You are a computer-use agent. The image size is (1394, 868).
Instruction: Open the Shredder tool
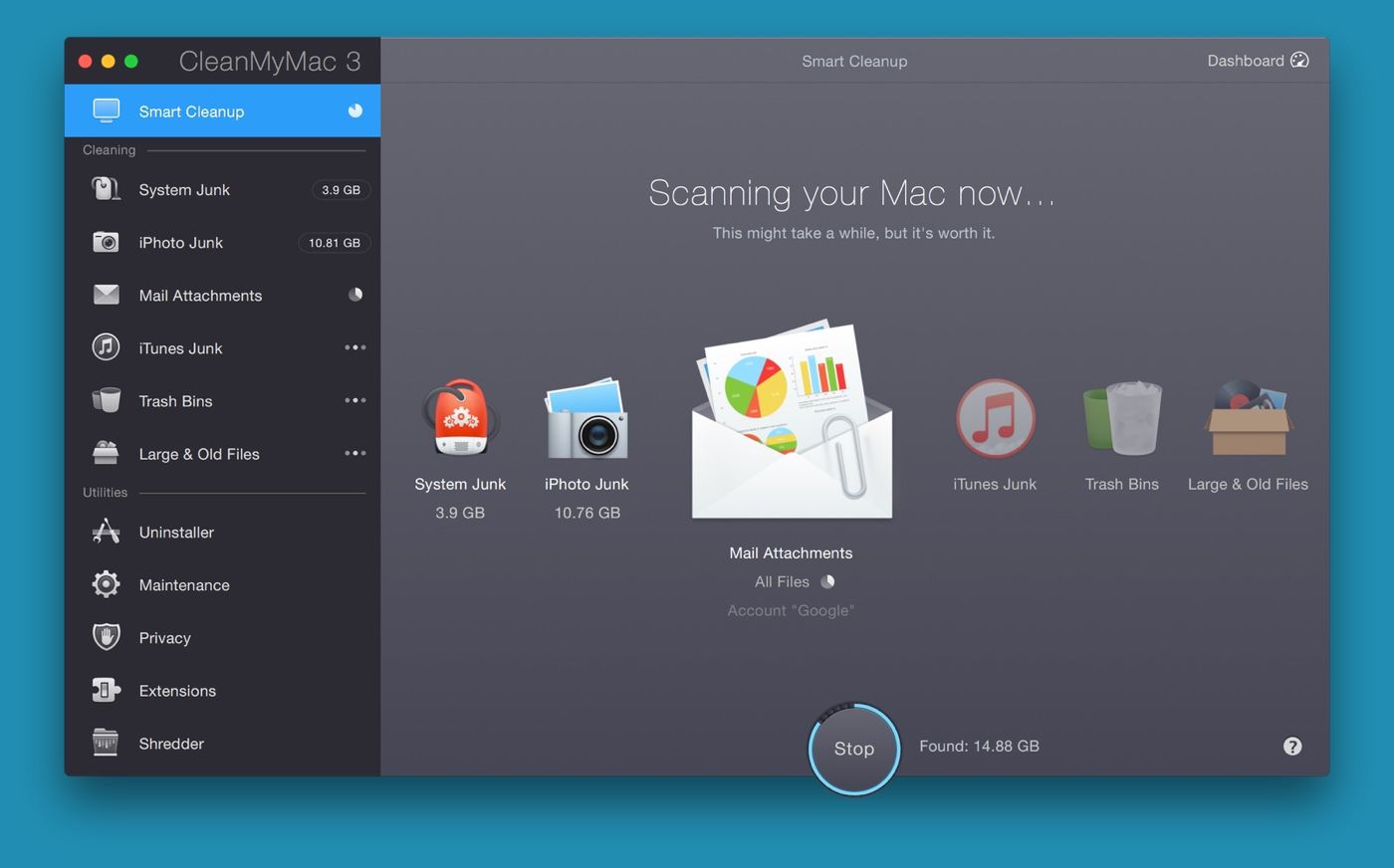[171, 744]
